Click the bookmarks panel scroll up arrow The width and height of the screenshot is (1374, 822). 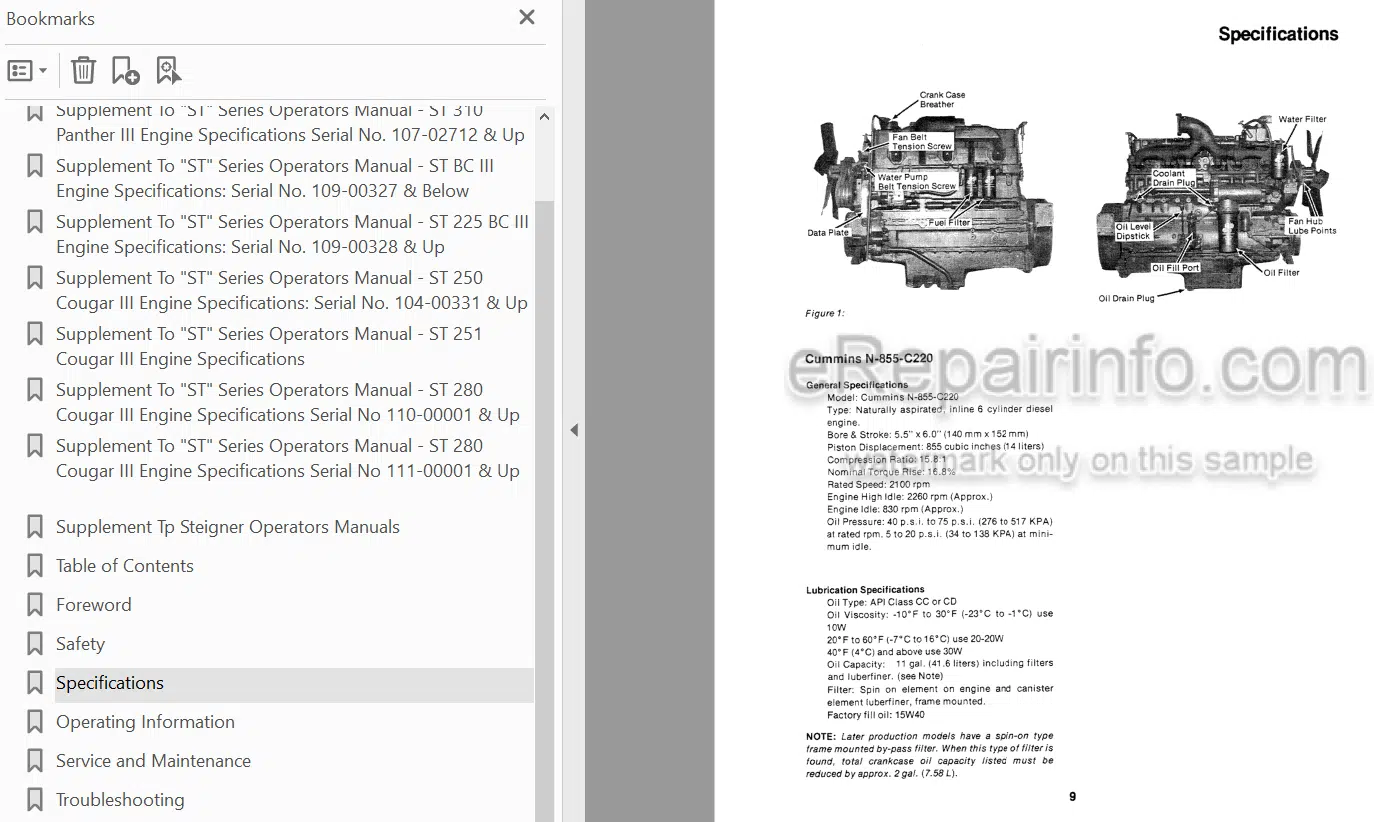click(545, 116)
